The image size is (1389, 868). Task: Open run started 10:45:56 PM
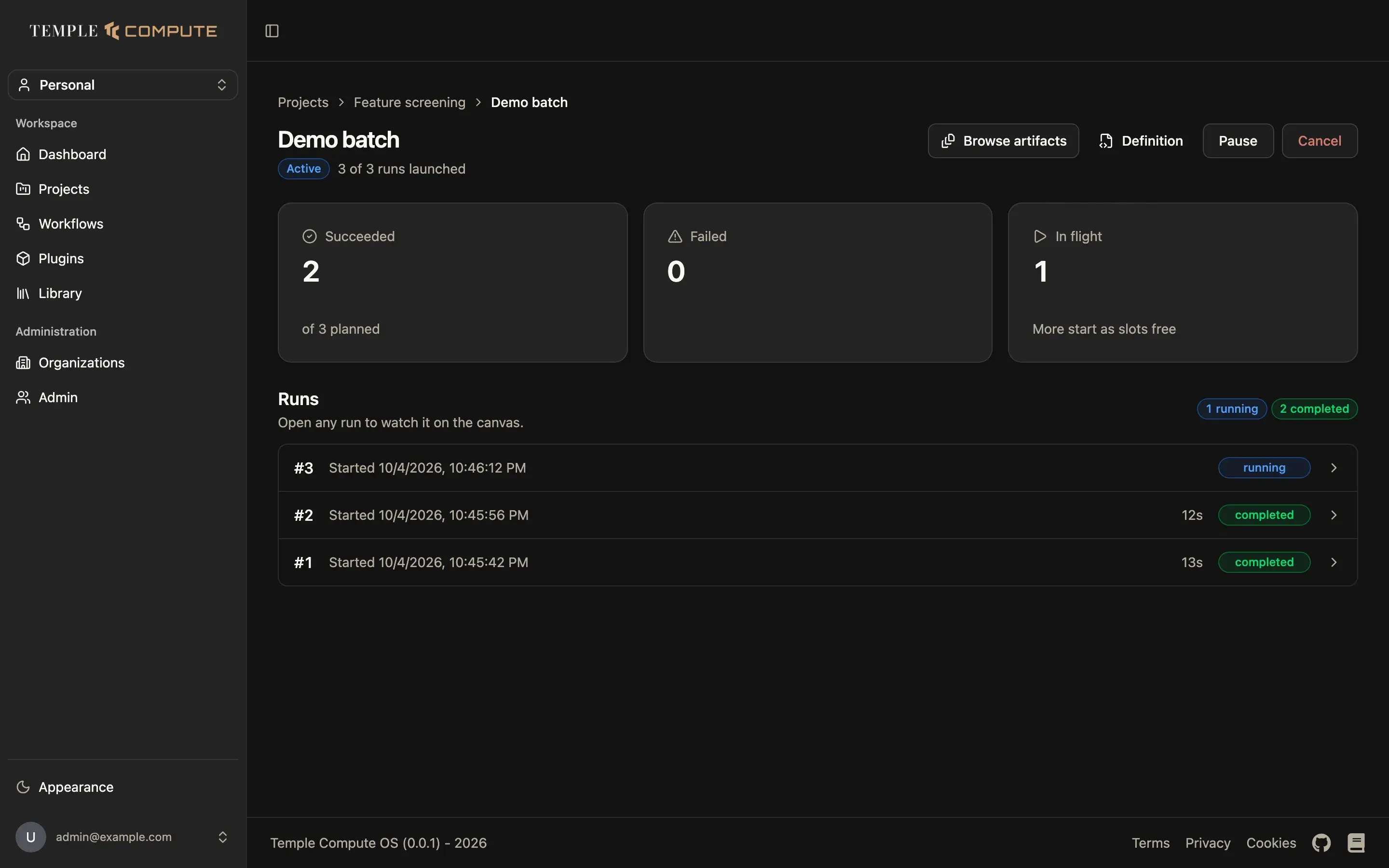click(817, 515)
